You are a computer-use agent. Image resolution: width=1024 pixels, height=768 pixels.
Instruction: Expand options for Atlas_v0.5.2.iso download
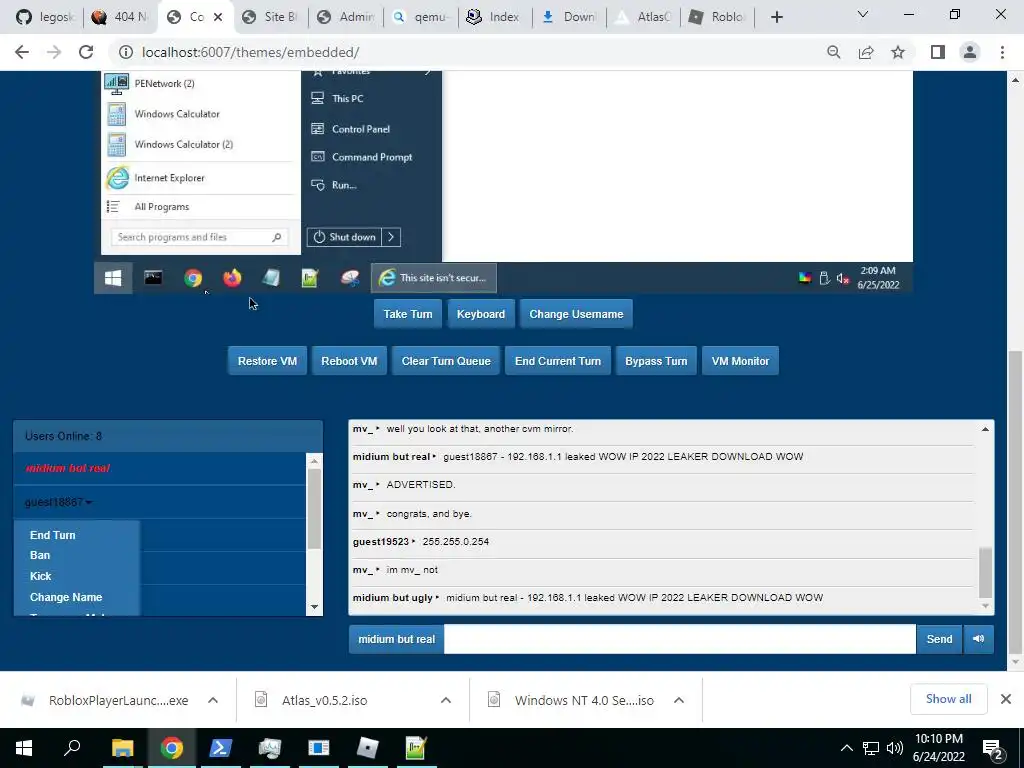tap(446, 700)
